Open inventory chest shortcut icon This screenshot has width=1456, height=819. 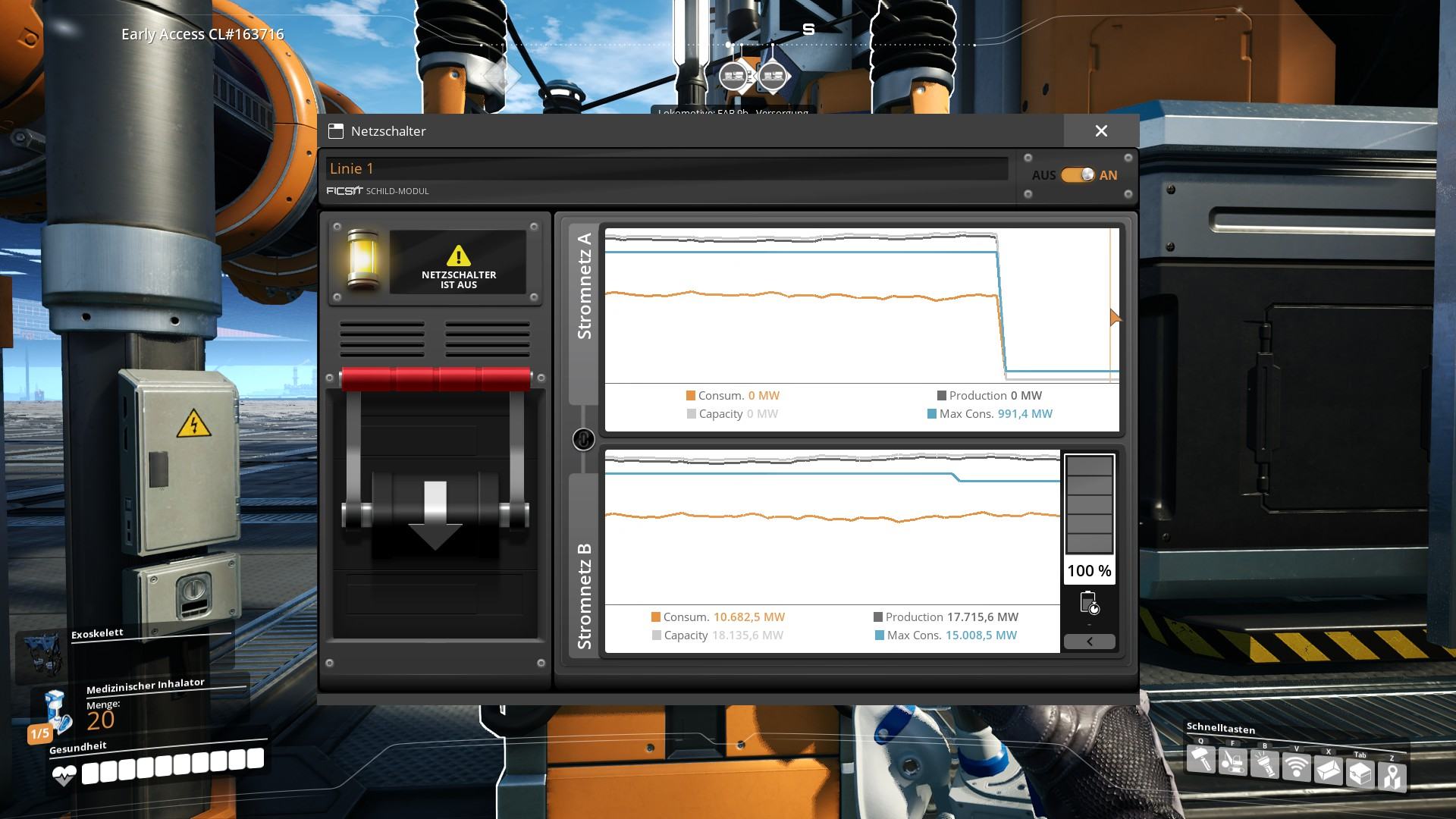pos(1360,773)
